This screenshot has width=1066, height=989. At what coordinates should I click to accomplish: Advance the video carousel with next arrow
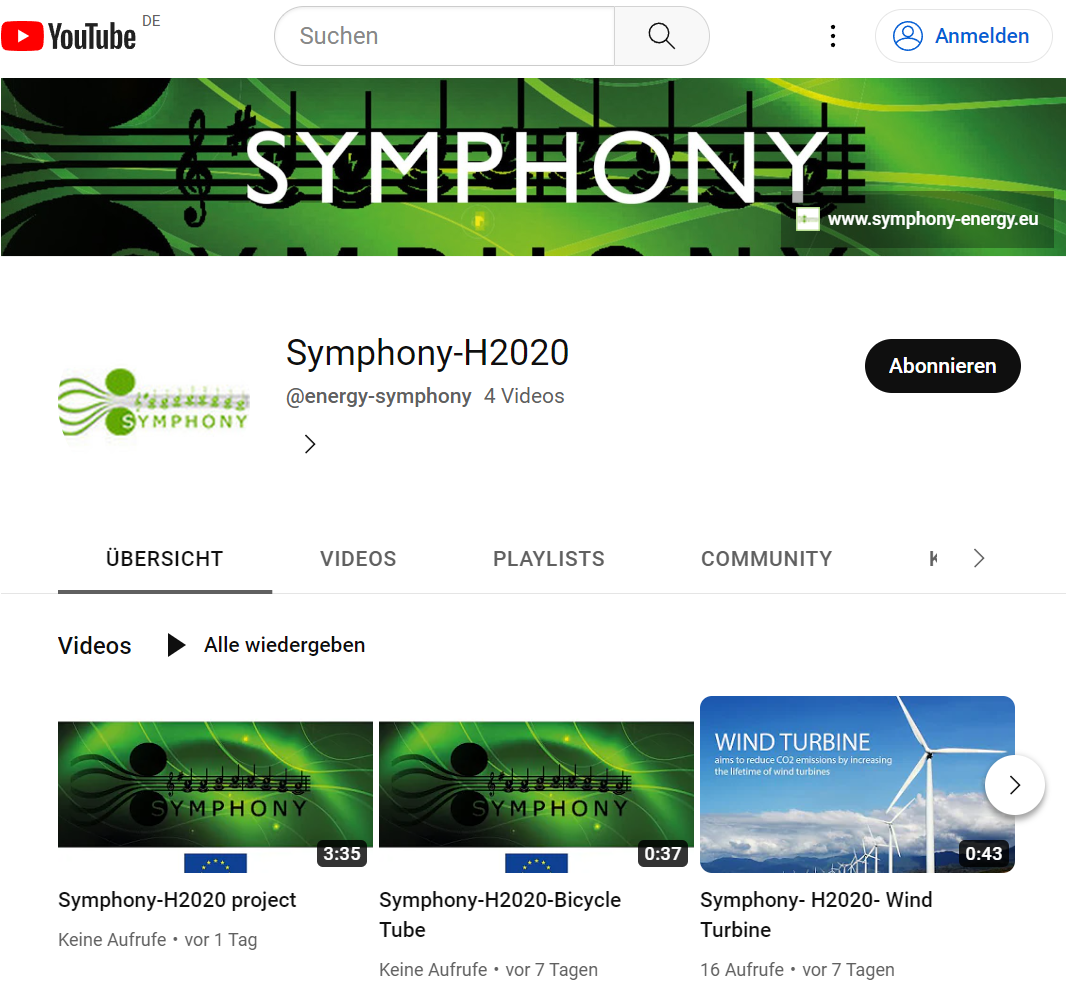pyautogui.click(x=1014, y=785)
